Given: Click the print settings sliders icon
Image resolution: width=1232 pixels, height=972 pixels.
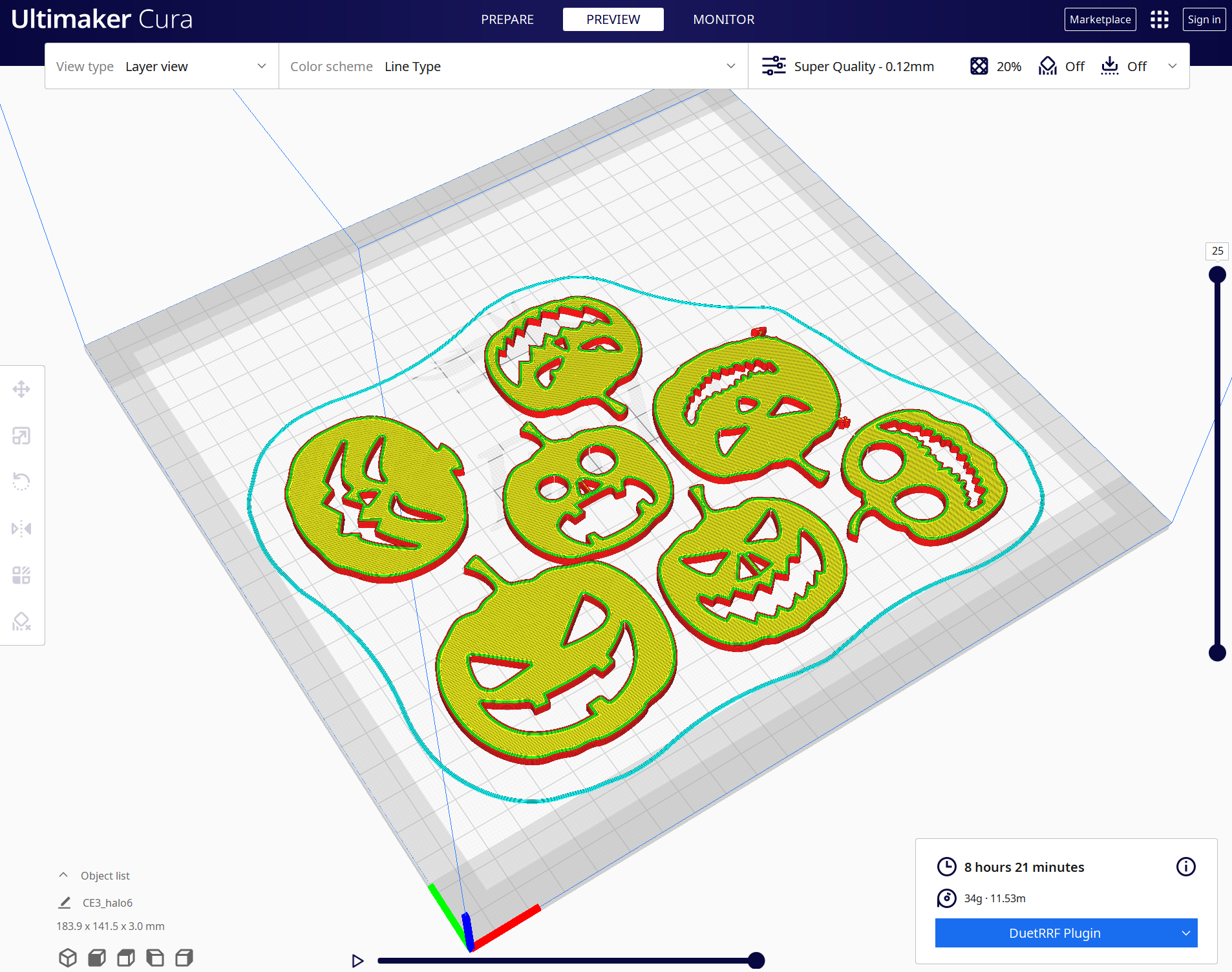Looking at the screenshot, I should pyautogui.click(x=774, y=66).
